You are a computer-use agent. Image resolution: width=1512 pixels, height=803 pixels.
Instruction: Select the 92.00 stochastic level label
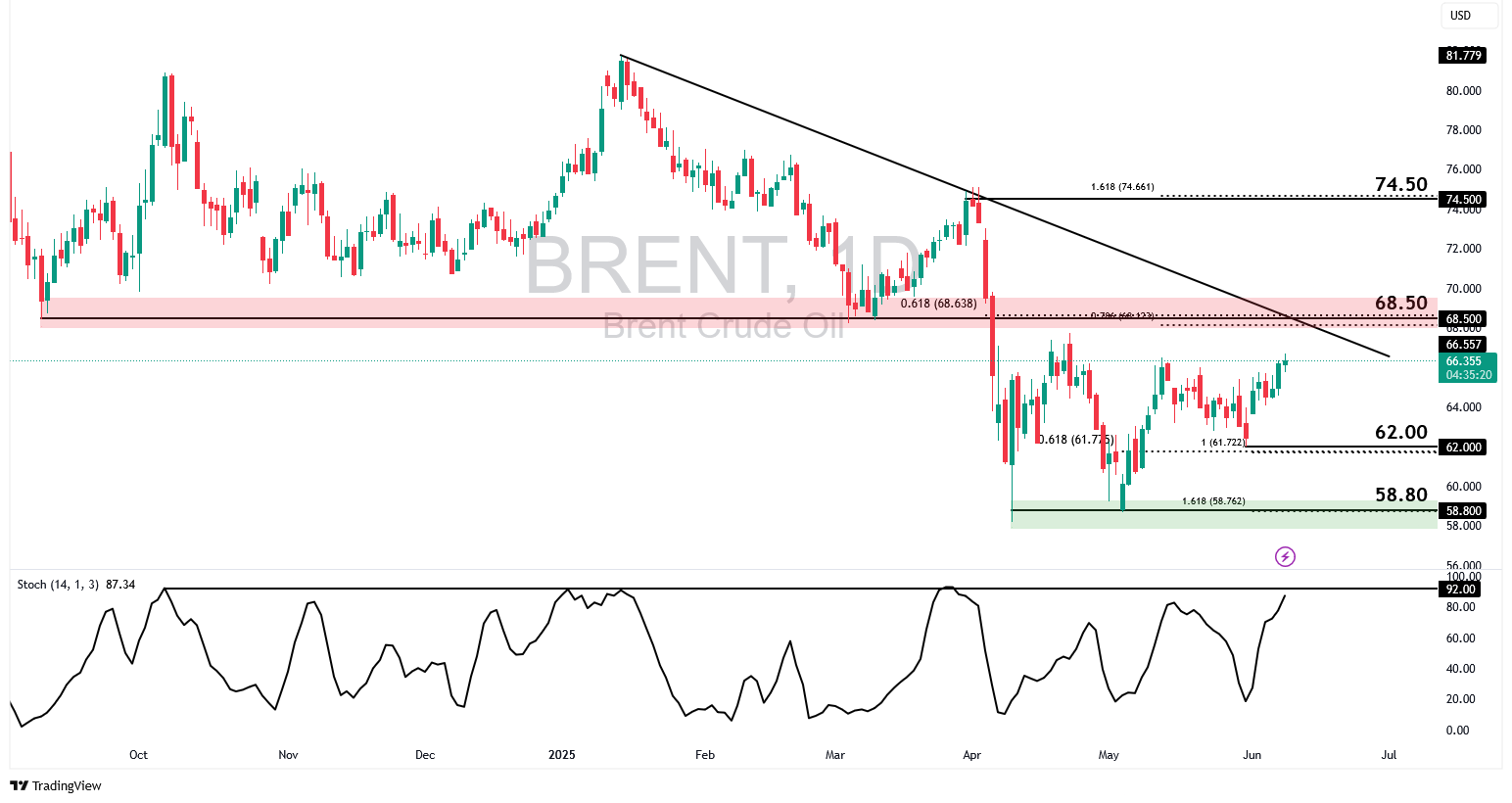[1459, 590]
